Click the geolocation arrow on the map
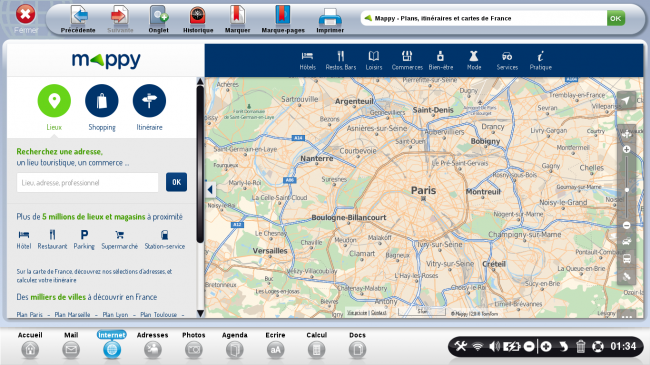650x365 pixels. [626, 100]
